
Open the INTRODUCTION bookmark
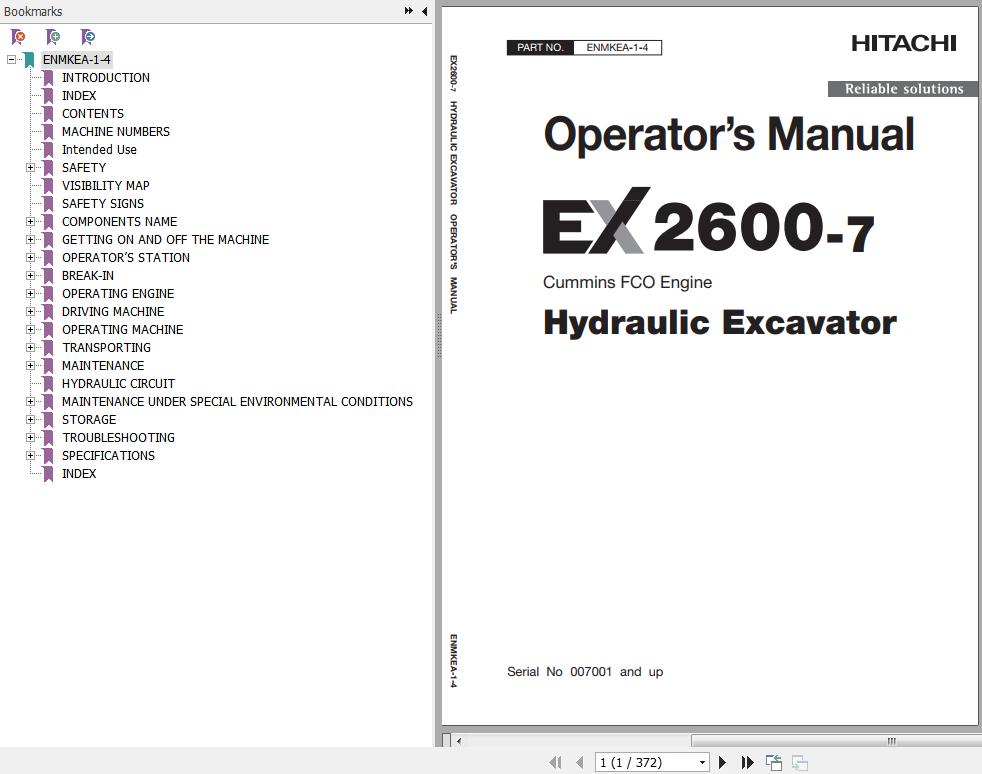106,78
